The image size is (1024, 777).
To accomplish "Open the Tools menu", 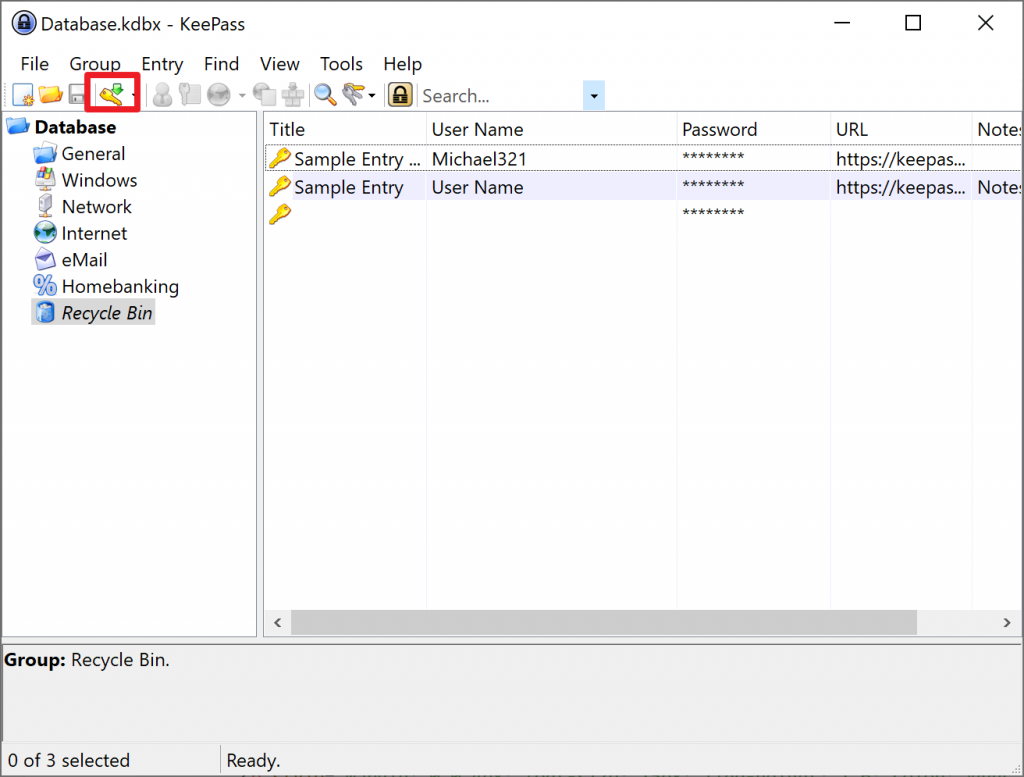I will click(341, 64).
